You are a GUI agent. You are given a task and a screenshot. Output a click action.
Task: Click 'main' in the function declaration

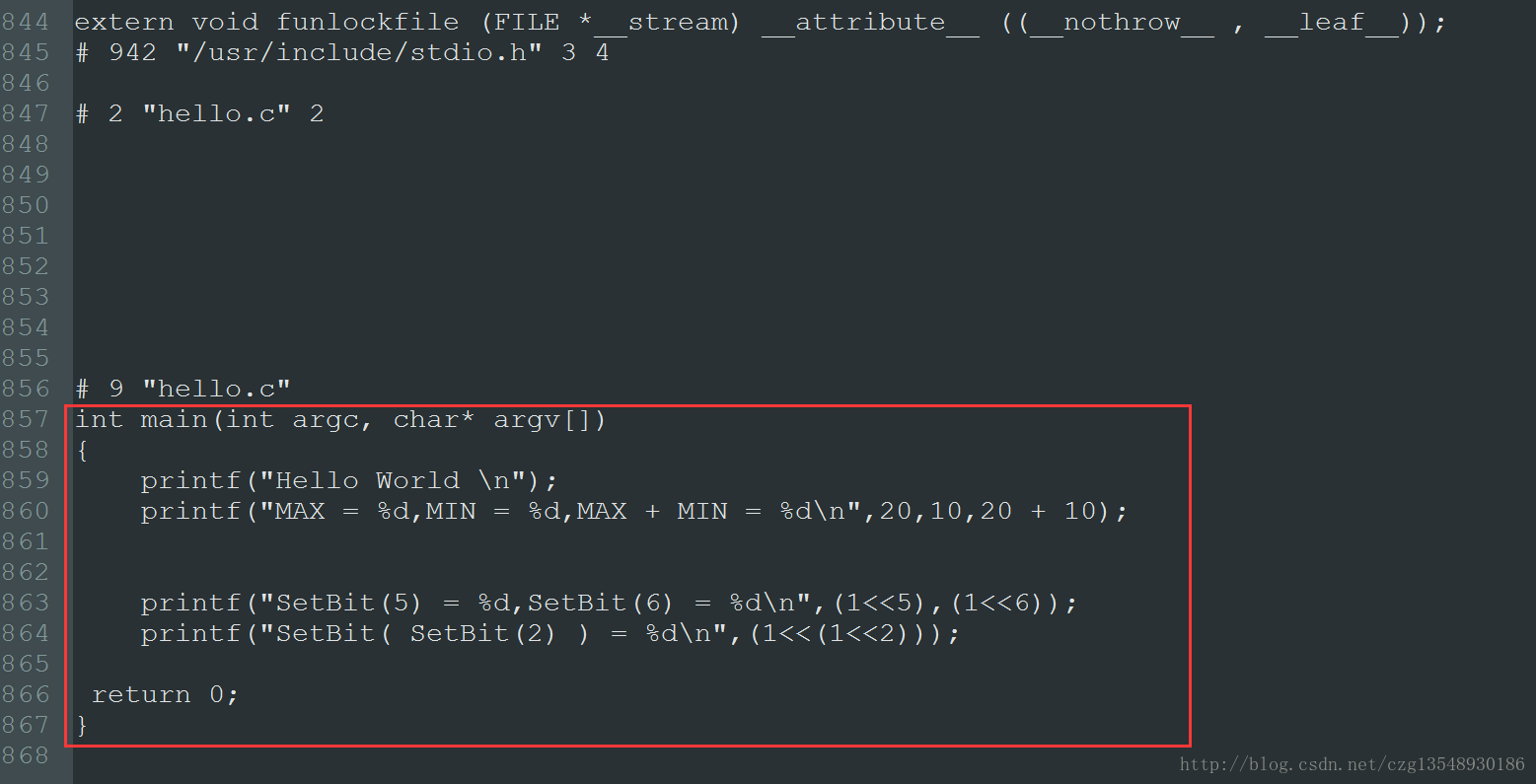point(175,420)
